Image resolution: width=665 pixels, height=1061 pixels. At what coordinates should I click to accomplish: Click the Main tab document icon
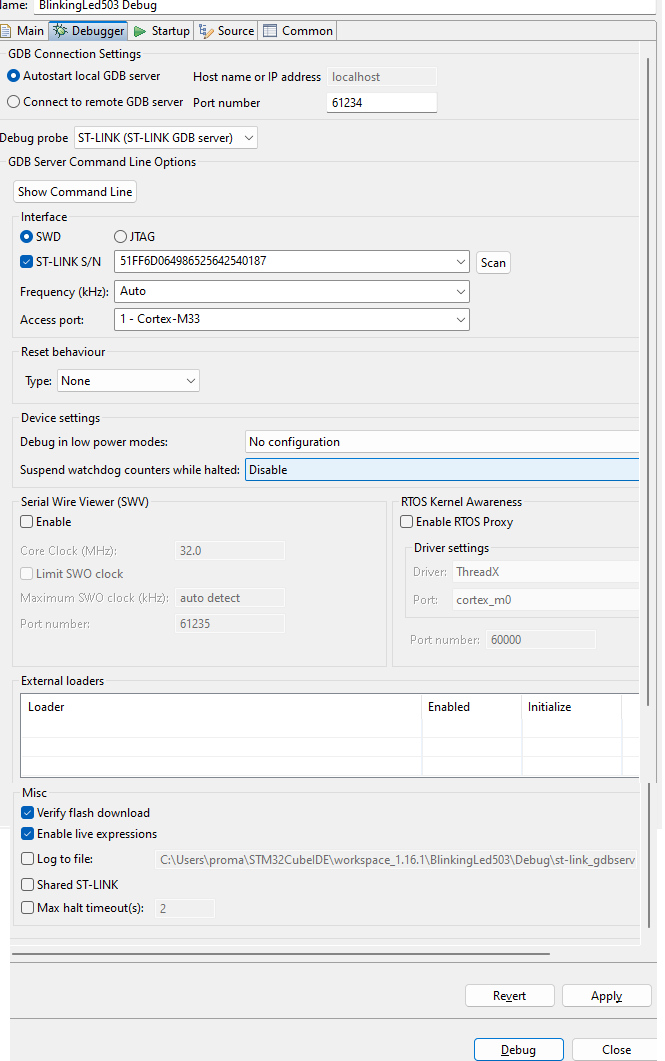coord(6,31)
